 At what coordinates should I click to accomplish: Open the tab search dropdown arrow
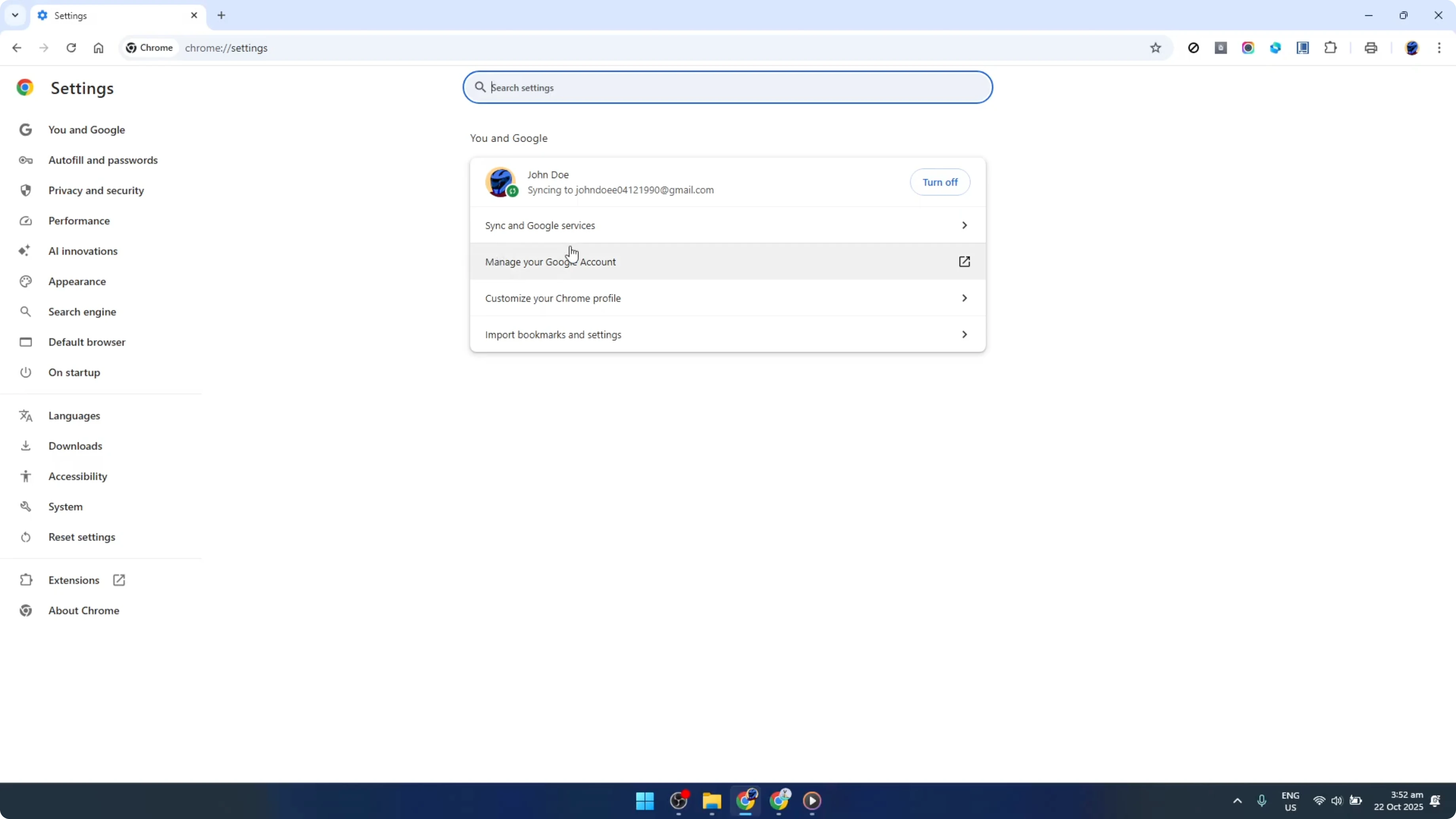(x=15, y=15)
